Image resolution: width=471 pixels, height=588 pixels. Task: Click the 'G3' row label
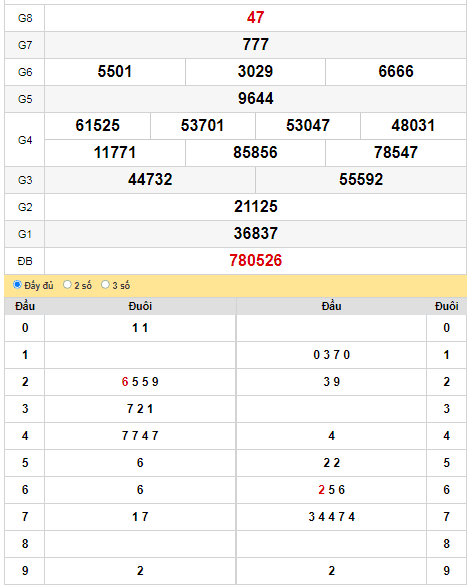tap(25, 180)
